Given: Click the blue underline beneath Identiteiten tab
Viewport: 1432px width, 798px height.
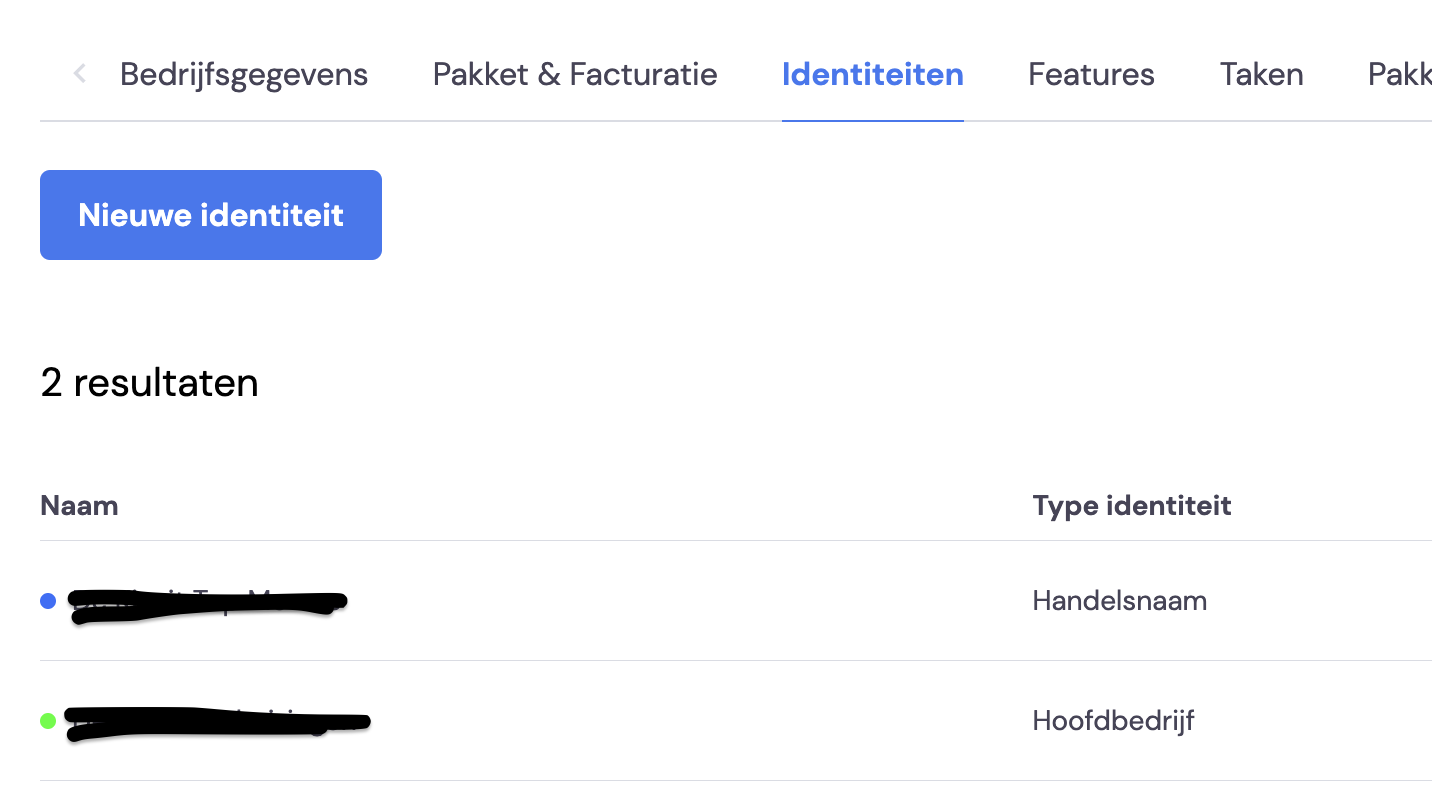Looking at the screenshot, I should (x=873, y=120).
